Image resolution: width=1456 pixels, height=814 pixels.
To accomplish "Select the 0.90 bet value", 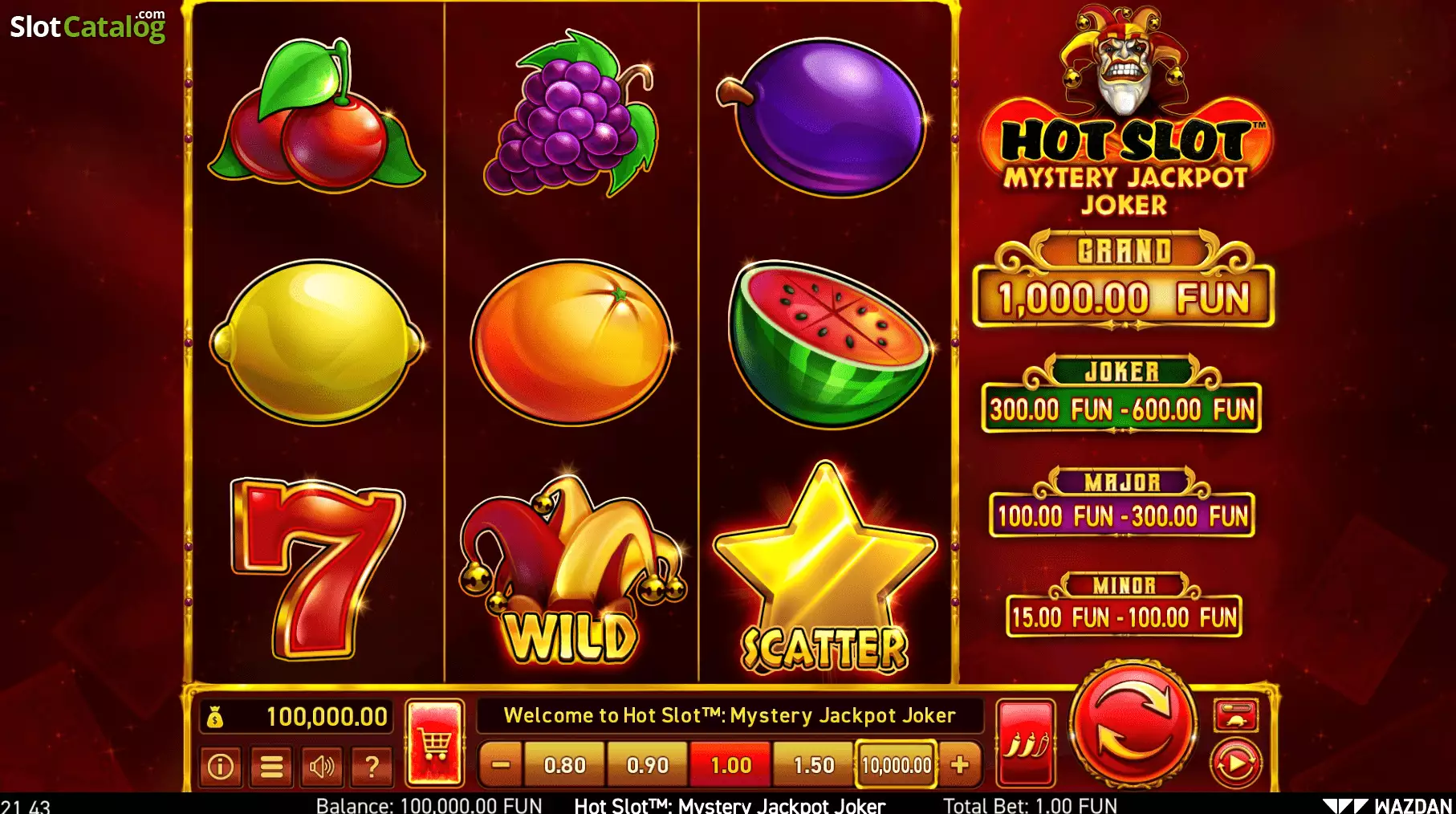I will pos(648,765).
